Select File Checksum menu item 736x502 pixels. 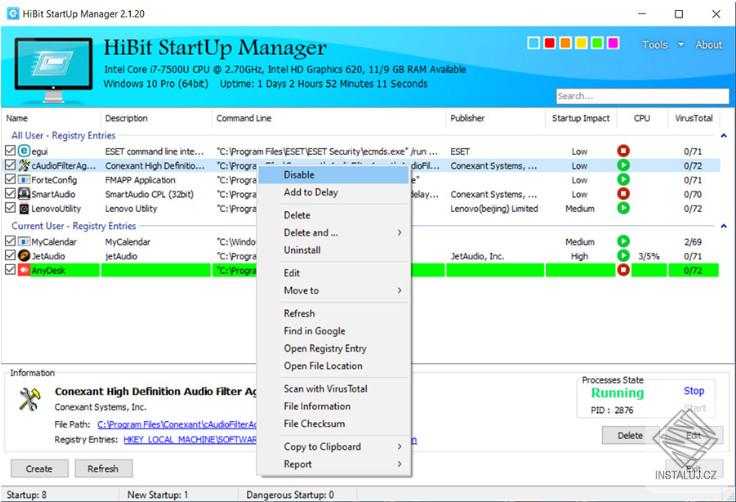point(335,424)
